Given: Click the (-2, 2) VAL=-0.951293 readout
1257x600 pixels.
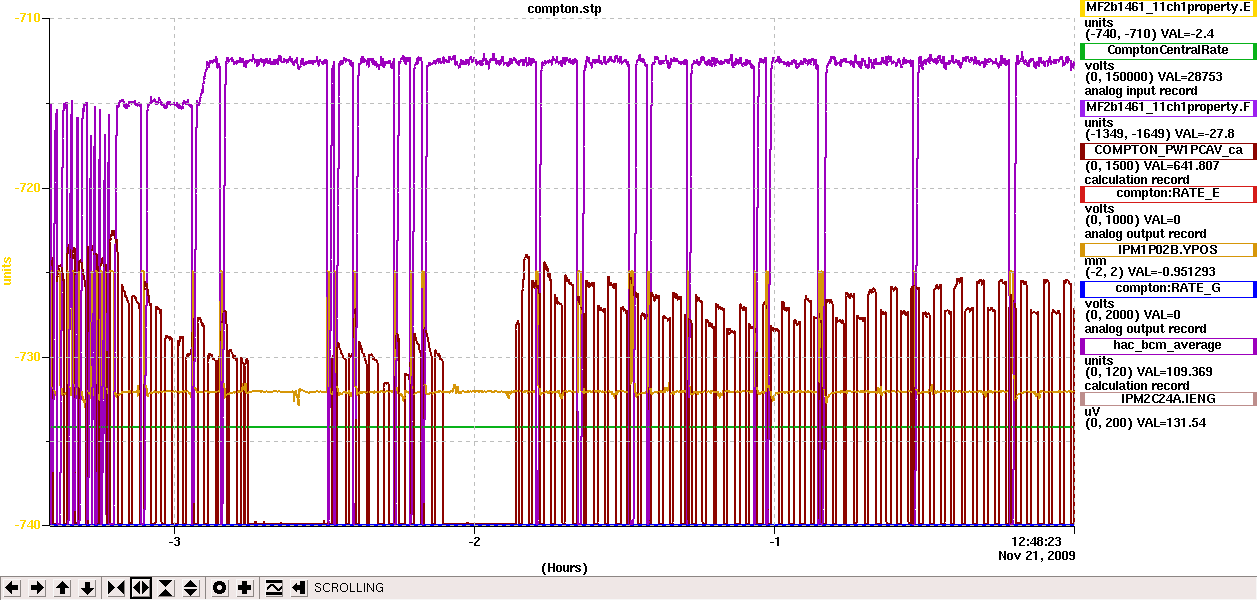Looking at the screenshot, I should [1150, 272].
